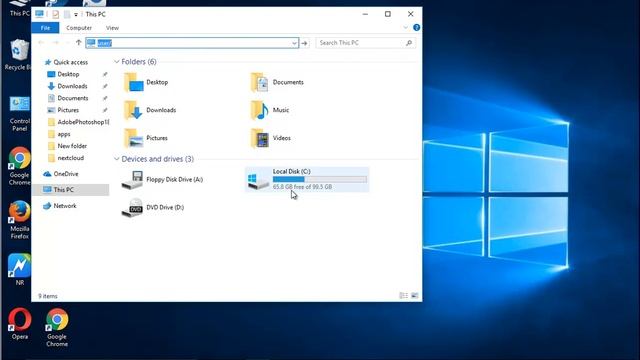Click the Devices and drives (3) heading
This screenshot has width=640, height=360.
[158, 159]
